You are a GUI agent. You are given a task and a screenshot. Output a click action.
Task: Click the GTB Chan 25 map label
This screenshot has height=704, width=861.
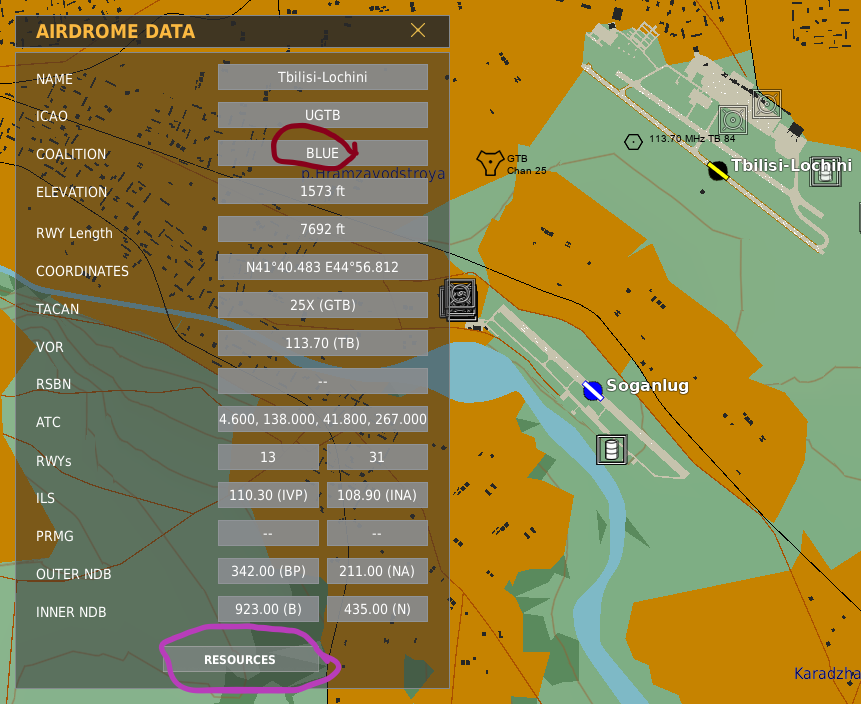point(526,165)
